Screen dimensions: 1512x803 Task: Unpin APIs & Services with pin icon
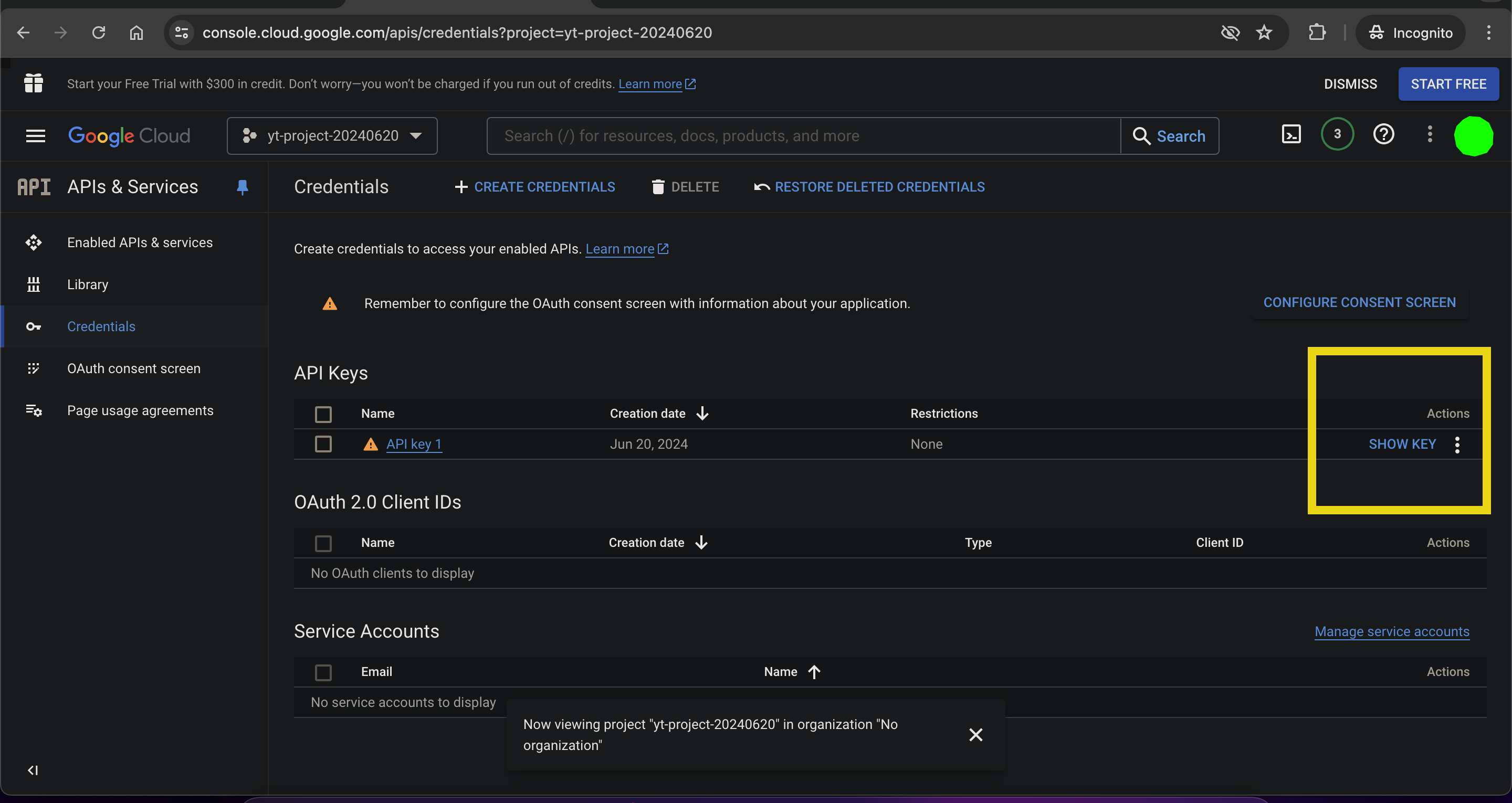click(243, 187)
